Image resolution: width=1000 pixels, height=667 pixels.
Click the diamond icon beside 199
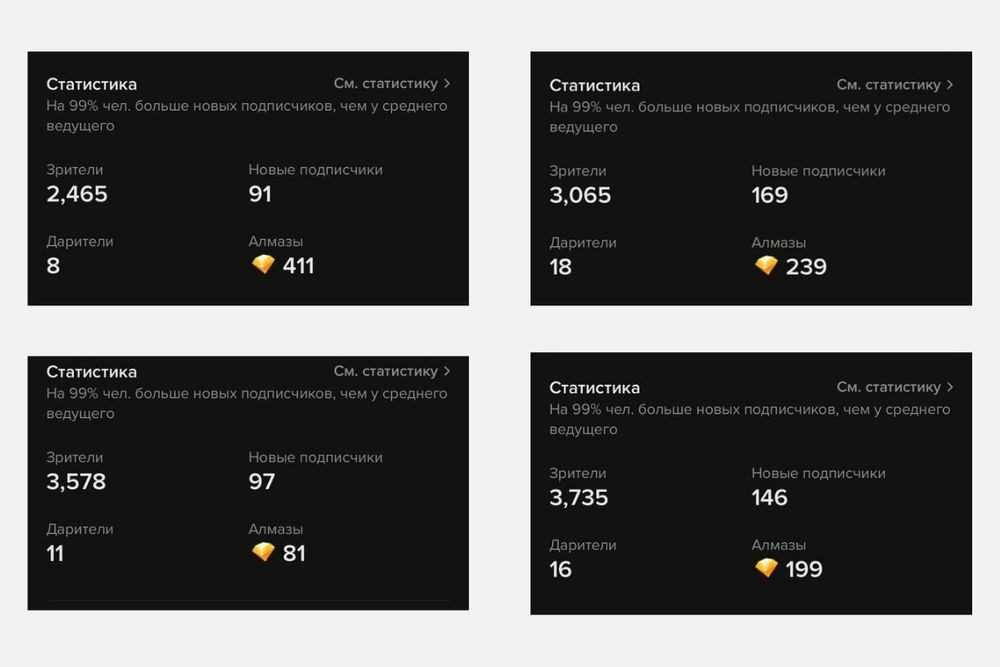(766, 568)
